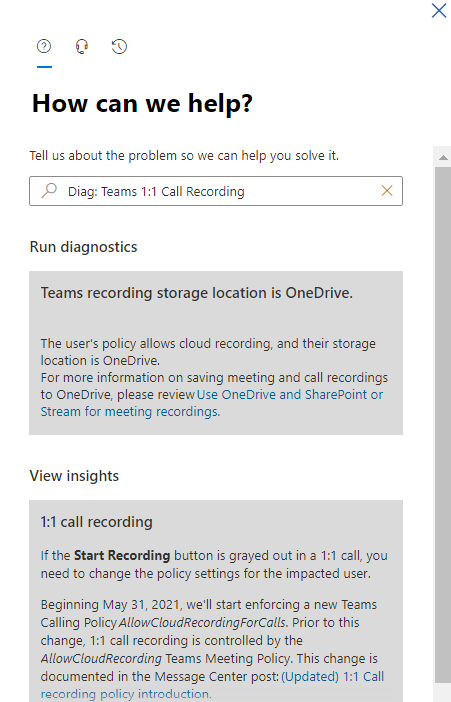Image resolution: width=451 pixels, height=702 pixels.
Task: Click the 'How can we help?' title
Action: (x=142, y=103)
